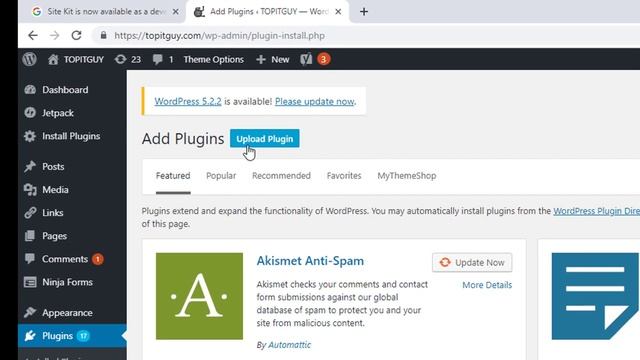The width and height of the screenshot is (640, 360).
Task: Click the Comments sidebar bubble icon
Action: (x=30, y=259)
